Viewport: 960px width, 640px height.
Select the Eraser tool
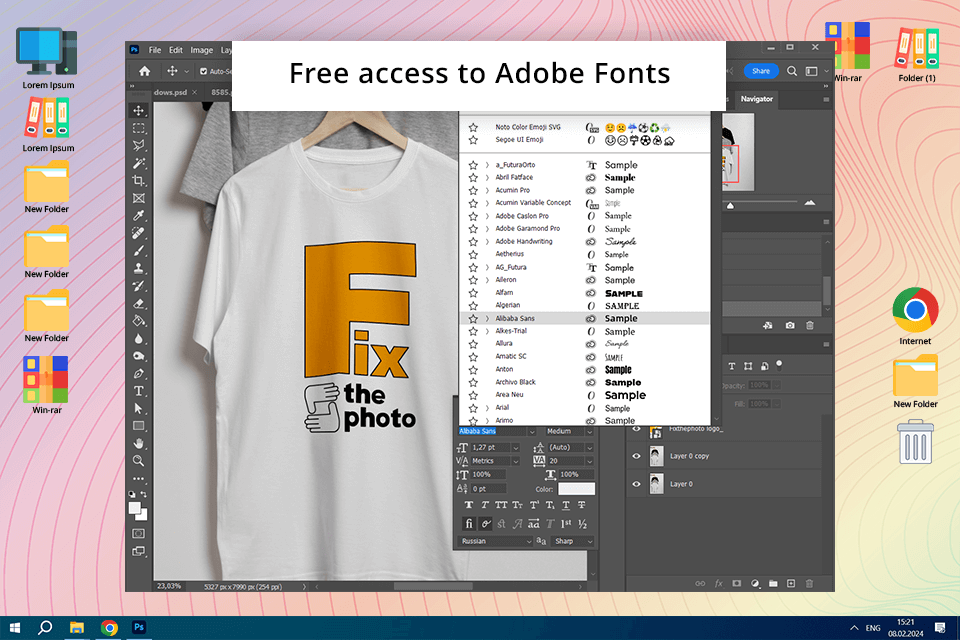coord(139,303)
